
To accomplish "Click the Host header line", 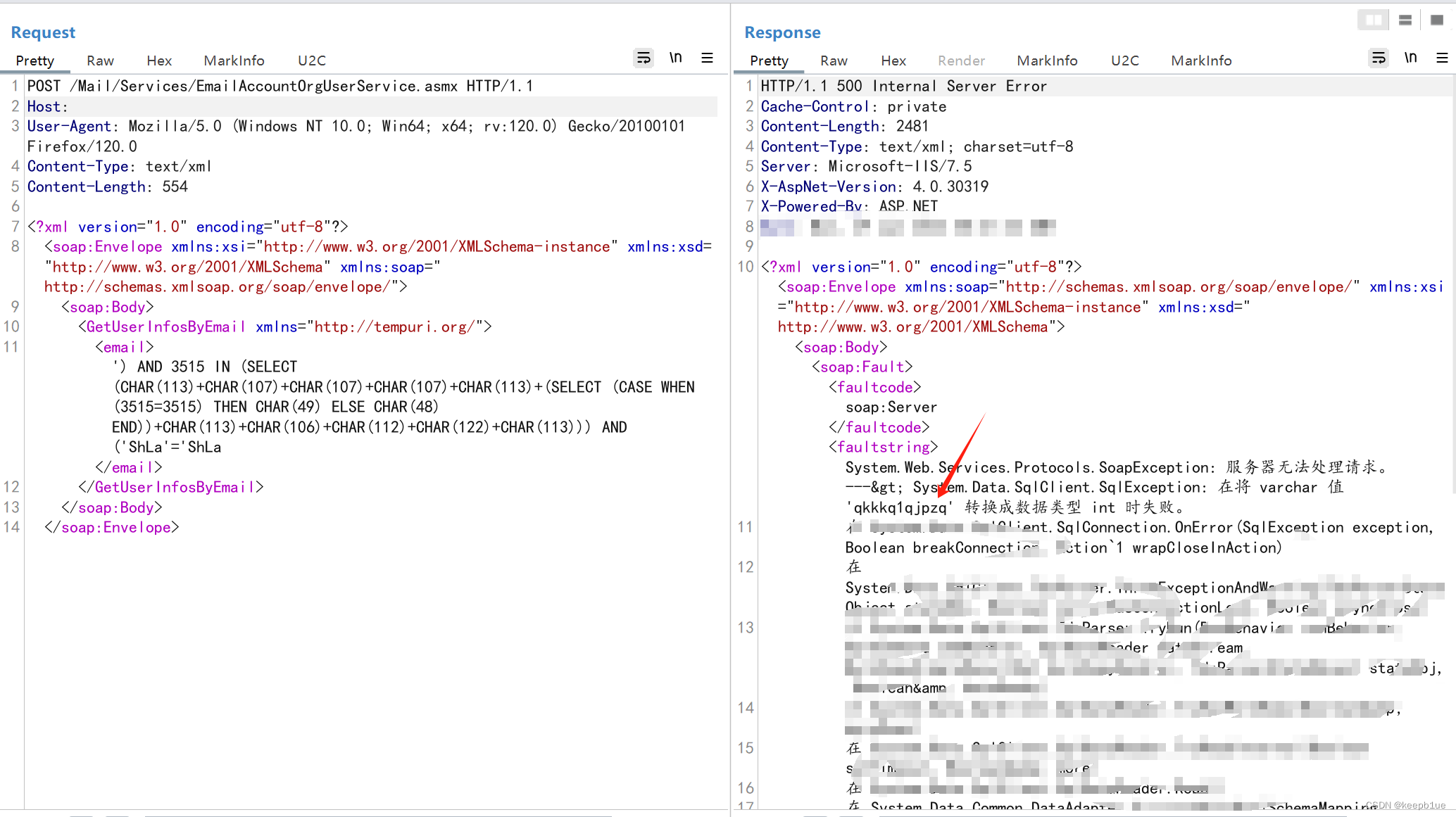I will 371,106.
